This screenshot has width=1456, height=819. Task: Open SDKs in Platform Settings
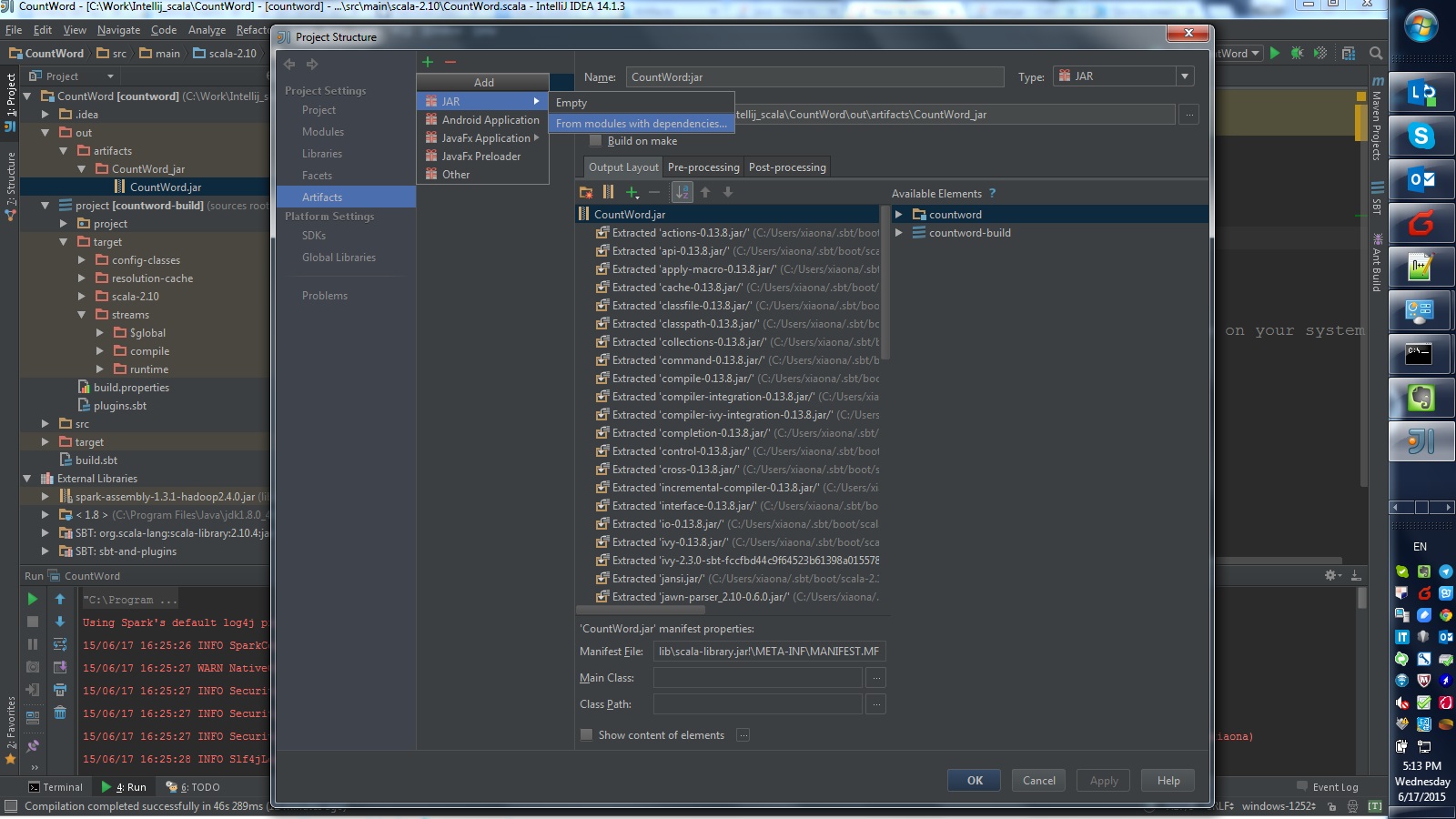(314, 236)
